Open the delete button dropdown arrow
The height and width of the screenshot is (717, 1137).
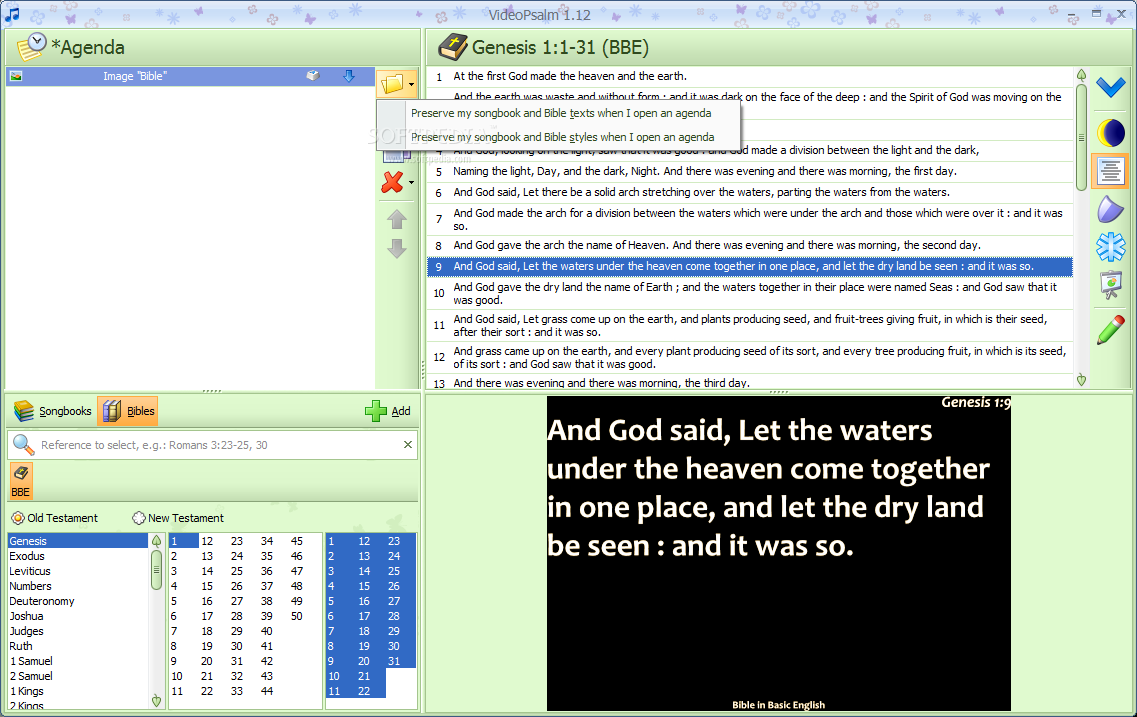click(412, 183)
